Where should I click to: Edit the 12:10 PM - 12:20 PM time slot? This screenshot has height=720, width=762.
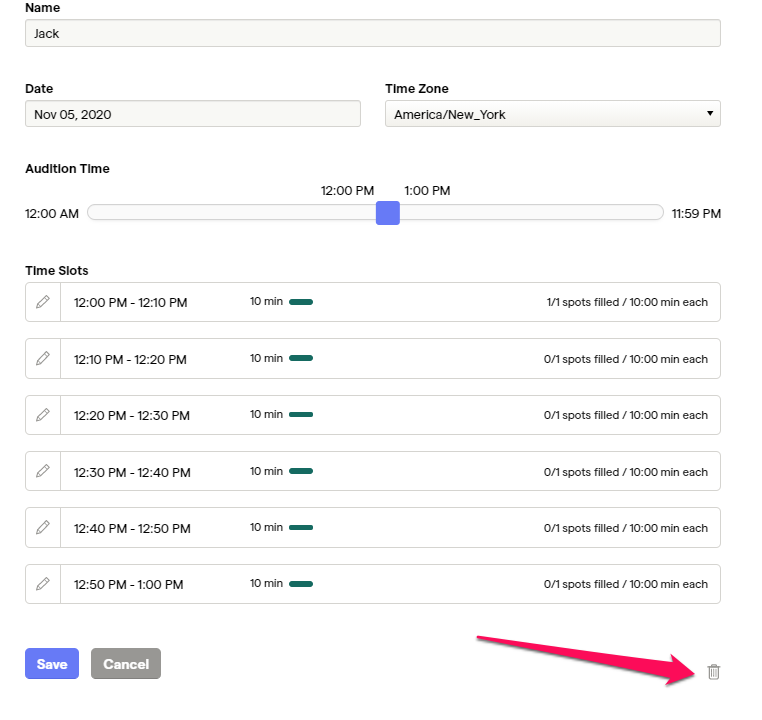point(43,359)
